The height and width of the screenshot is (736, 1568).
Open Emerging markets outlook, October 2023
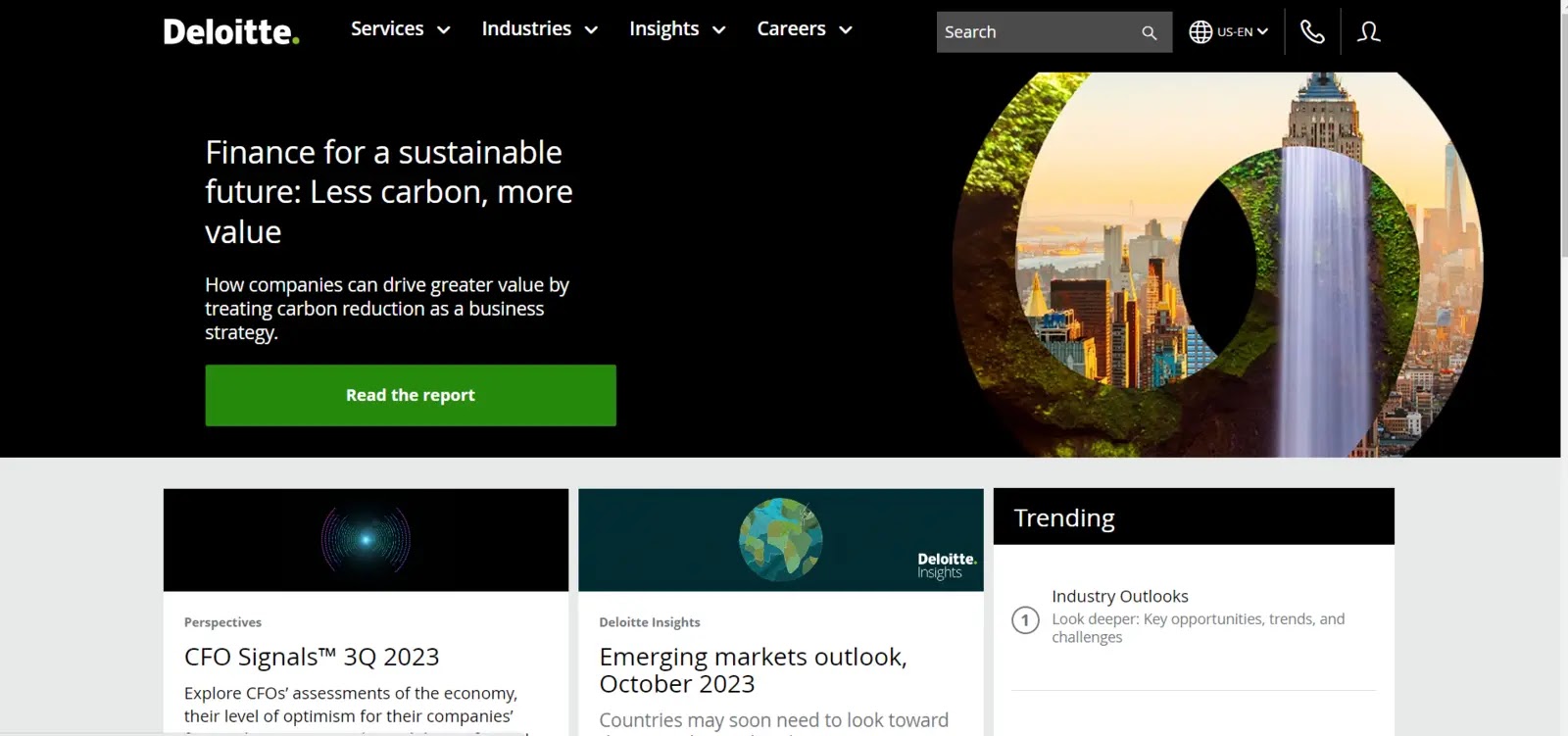click(753, 670)
